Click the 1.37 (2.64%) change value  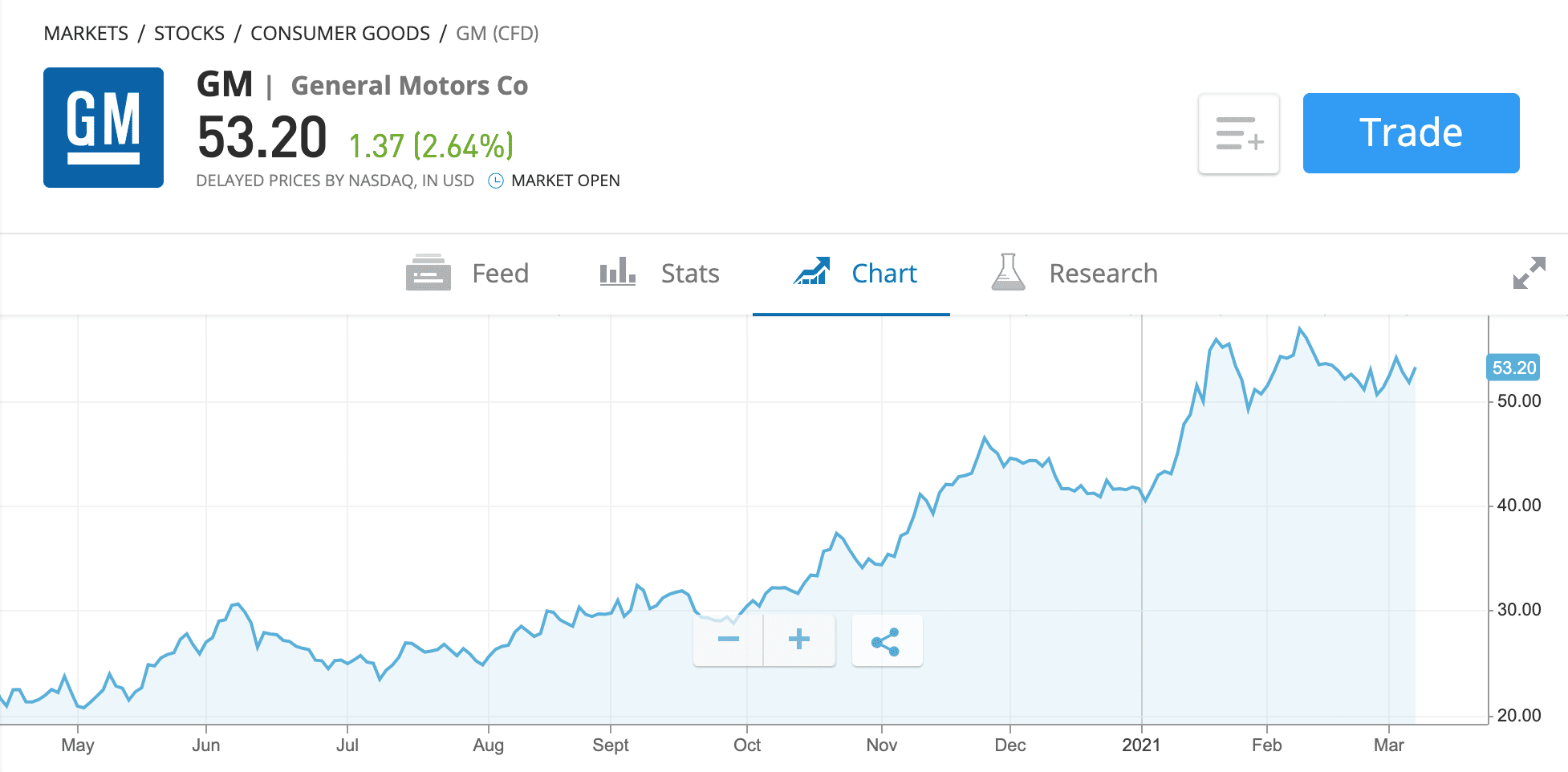pos(431,146)
